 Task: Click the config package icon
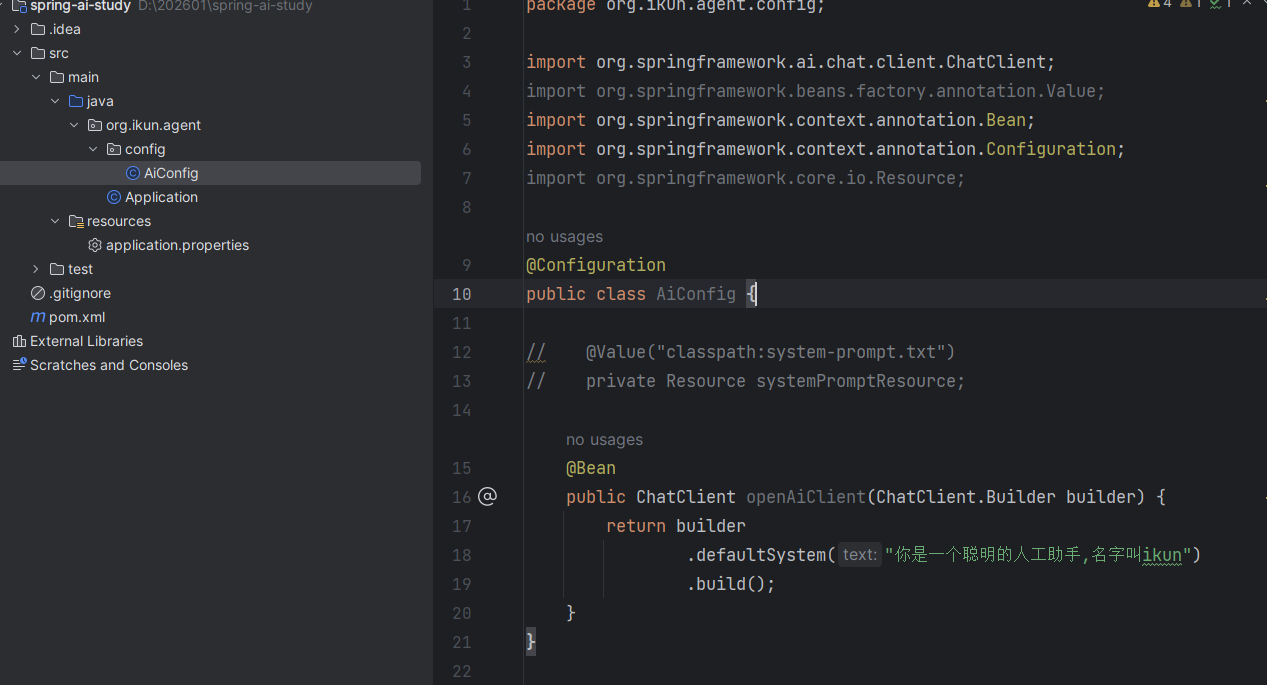pyautogui.click(x=114, y=149)
